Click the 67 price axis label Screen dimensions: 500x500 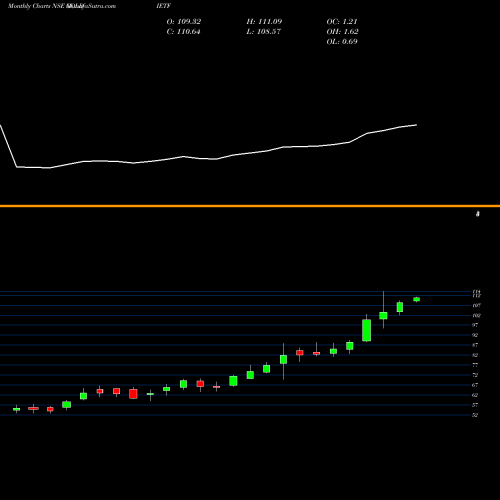point(475,385)
